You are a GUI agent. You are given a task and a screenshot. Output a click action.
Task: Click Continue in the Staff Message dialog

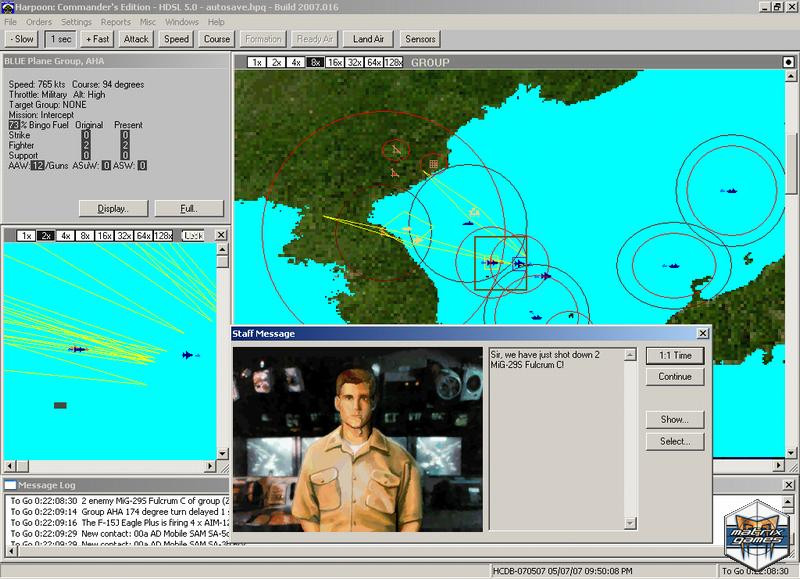[675, 376]
